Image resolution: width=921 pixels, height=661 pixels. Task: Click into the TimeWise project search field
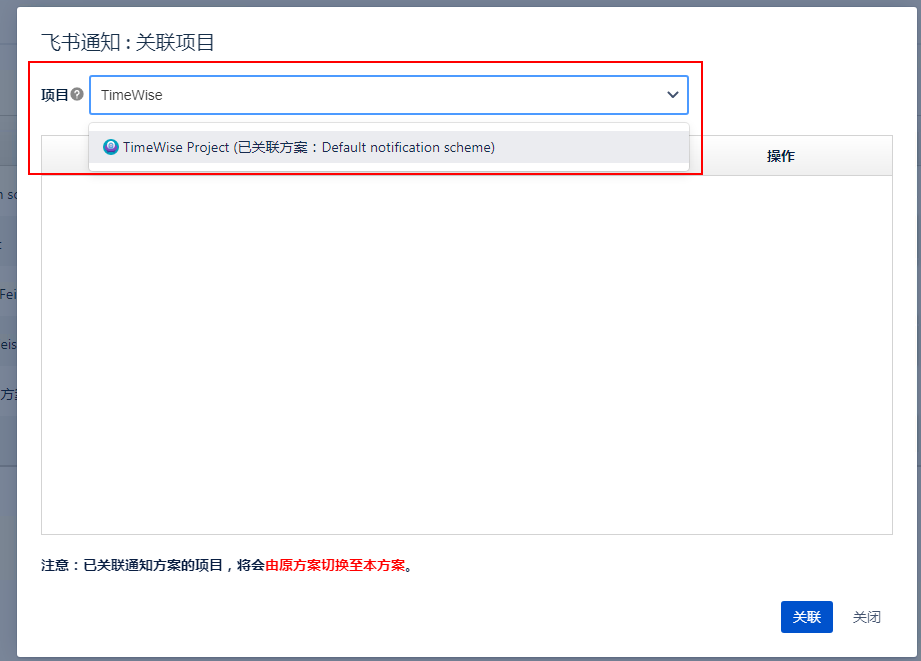click(x=370, y=95)
